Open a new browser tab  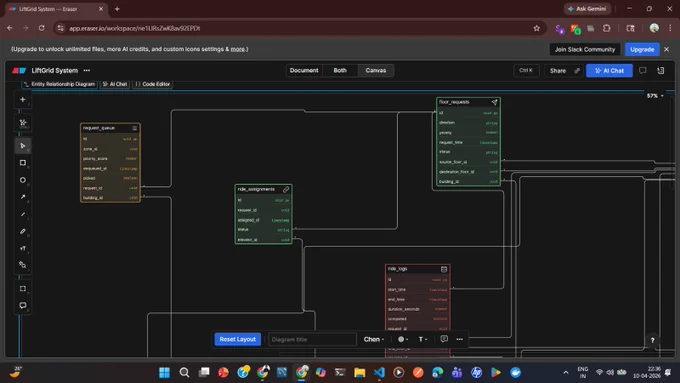(x=117, y=9)
